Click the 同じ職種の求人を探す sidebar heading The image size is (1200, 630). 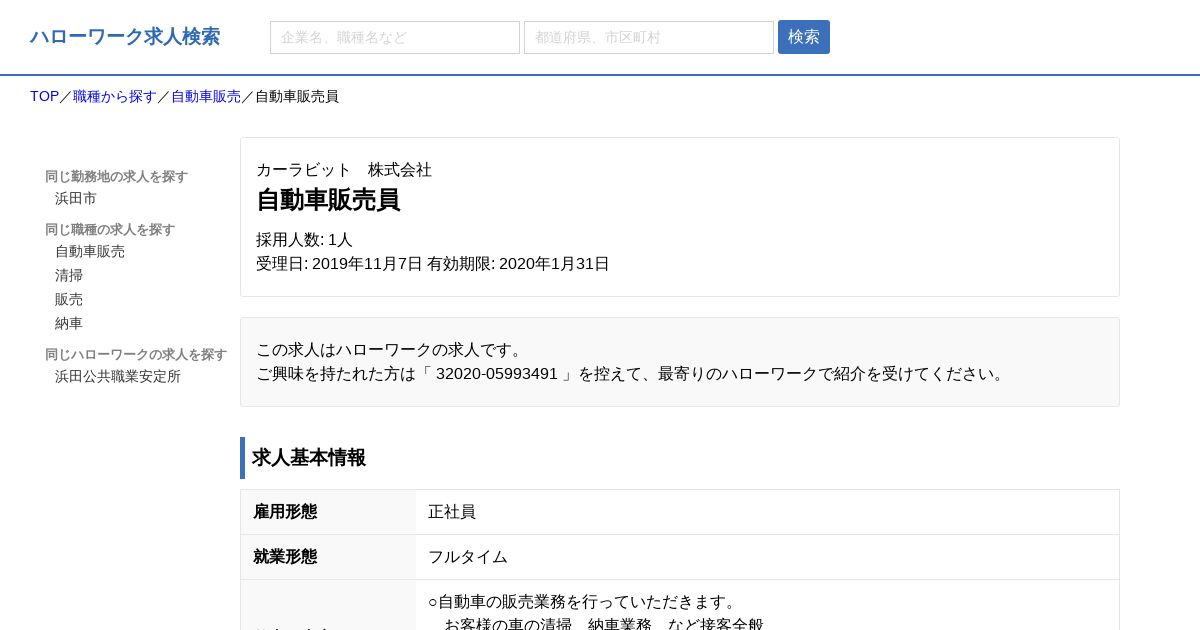(110, 229)
